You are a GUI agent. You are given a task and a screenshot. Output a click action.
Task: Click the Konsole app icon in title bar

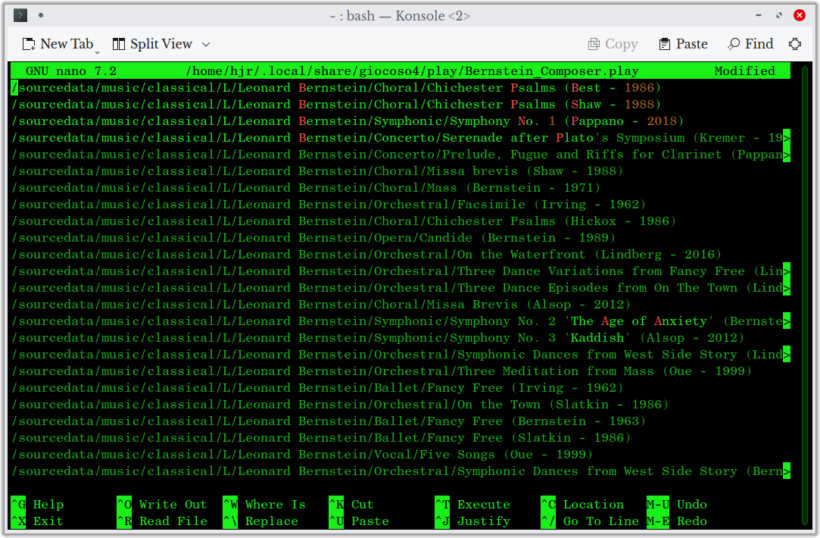[19, 15]
